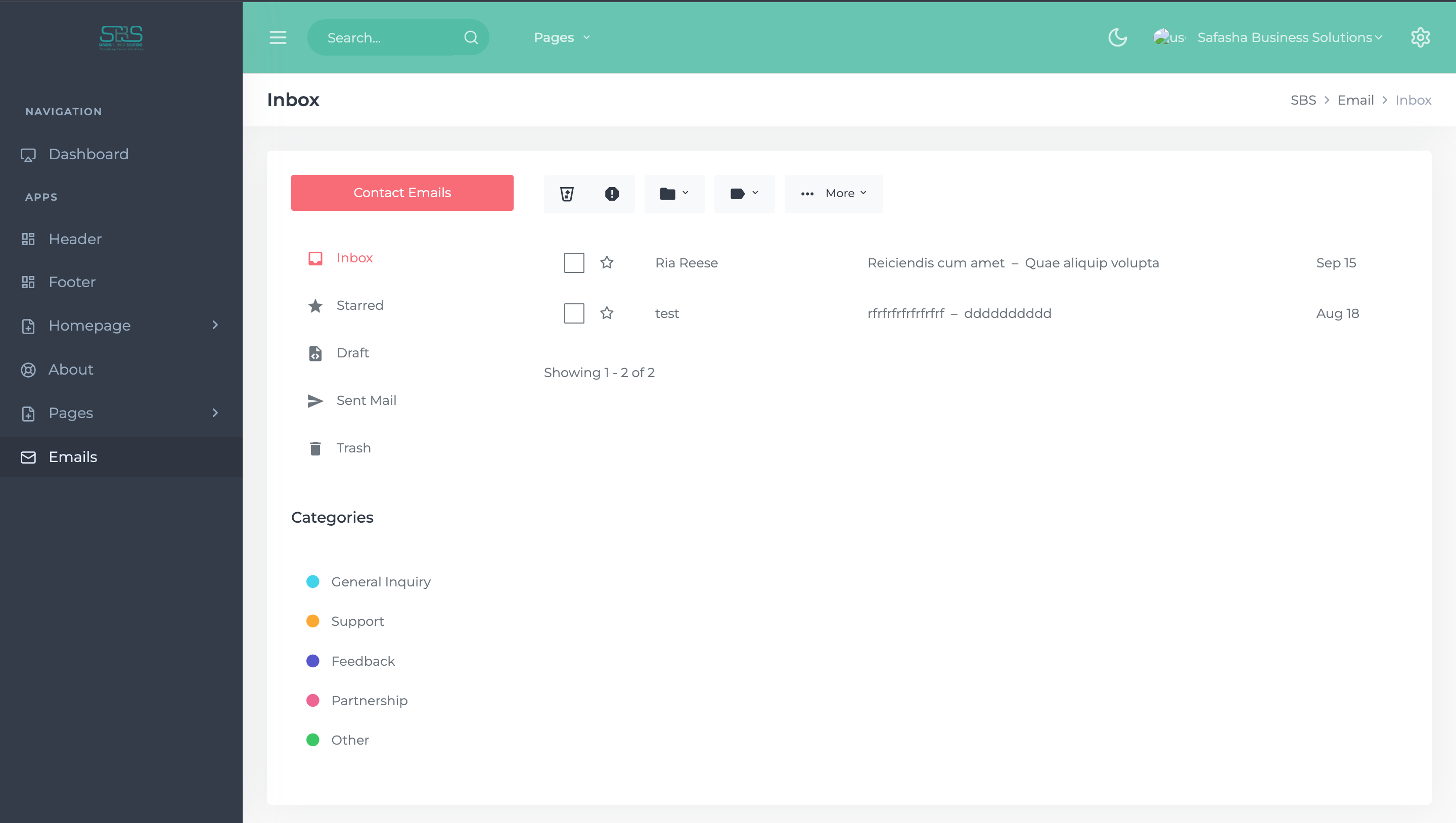This screenshot has width=1456, height=823.
Task: Open the folder move dropdown
Action: tap(674, 194)
